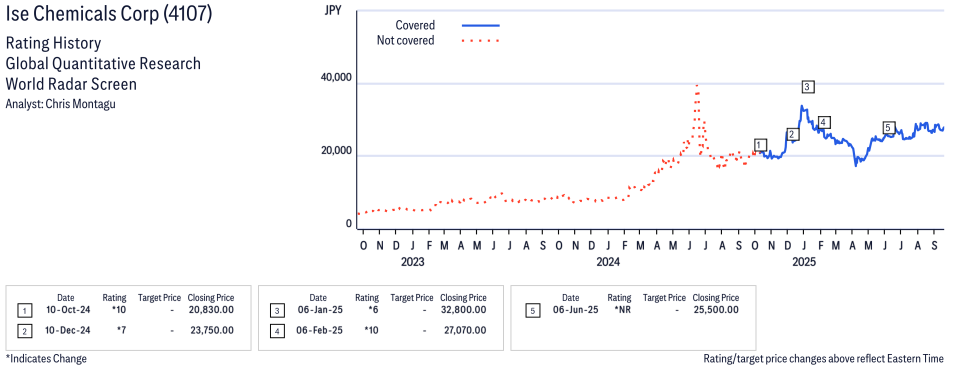
Task: Click the *Indicates Change footnote
Action: pyautogui.click(x=46, y=358)
